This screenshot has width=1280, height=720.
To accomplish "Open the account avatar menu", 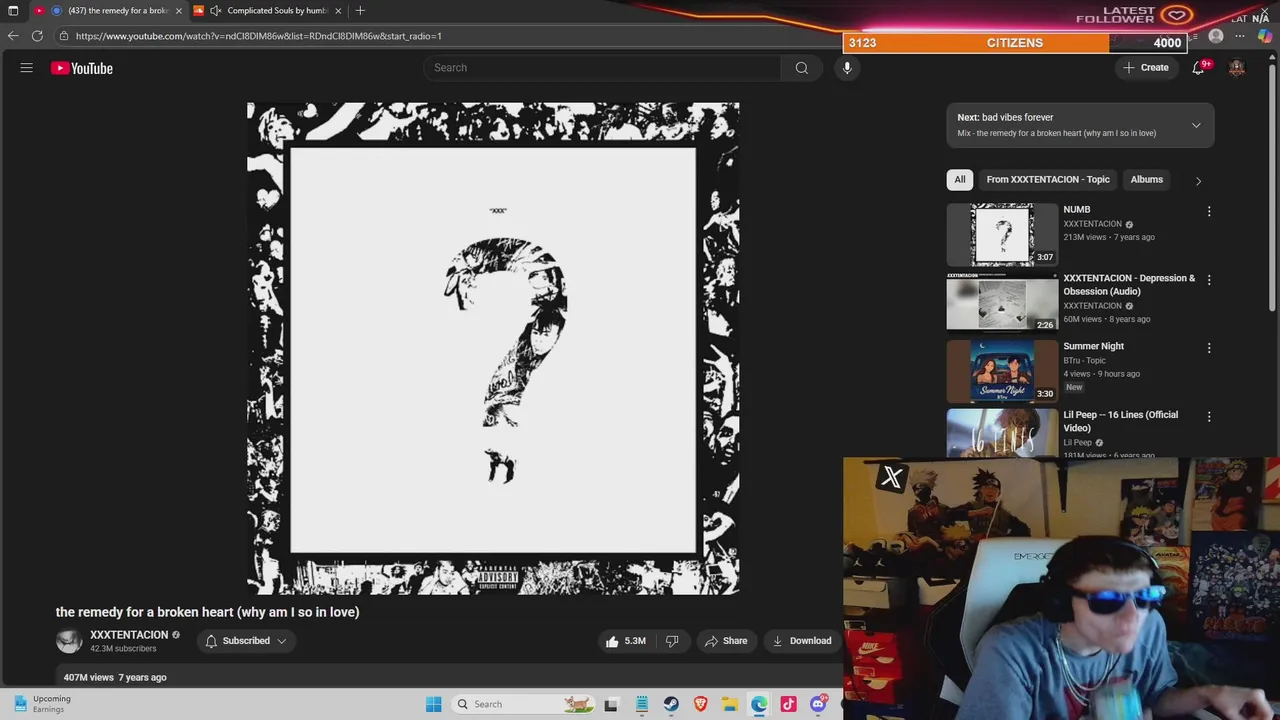I will click(1237, 68).
